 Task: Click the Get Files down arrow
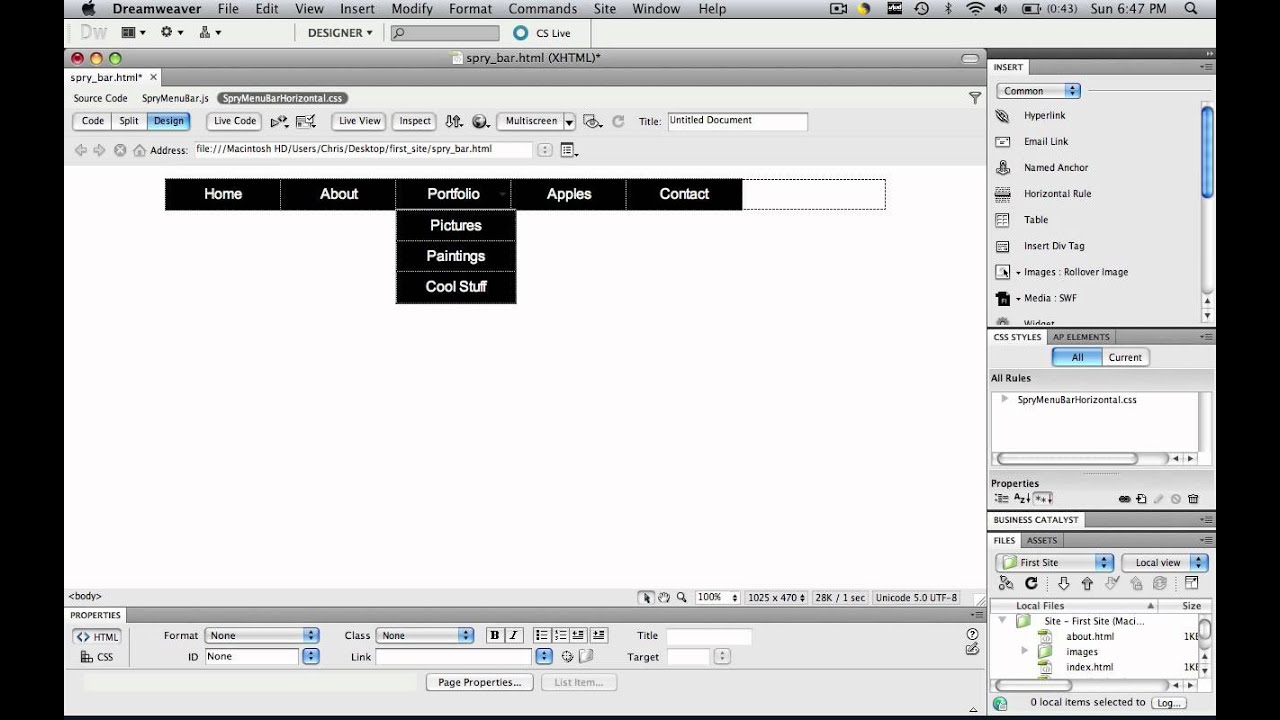point(1063,583)
